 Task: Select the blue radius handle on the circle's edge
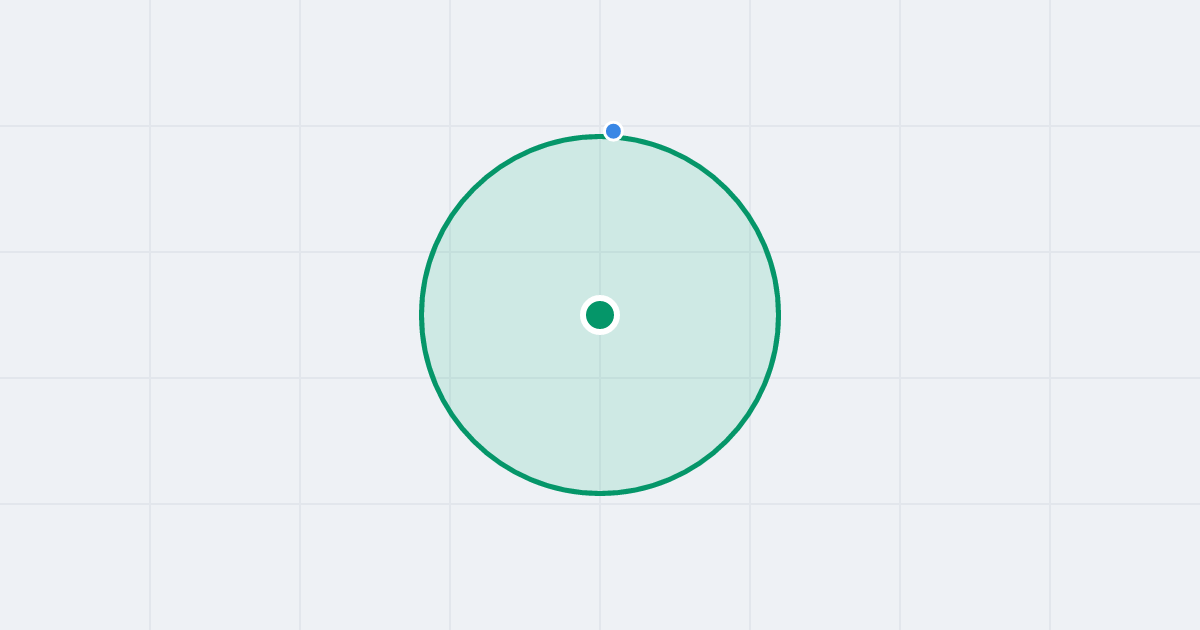point(613,131)
